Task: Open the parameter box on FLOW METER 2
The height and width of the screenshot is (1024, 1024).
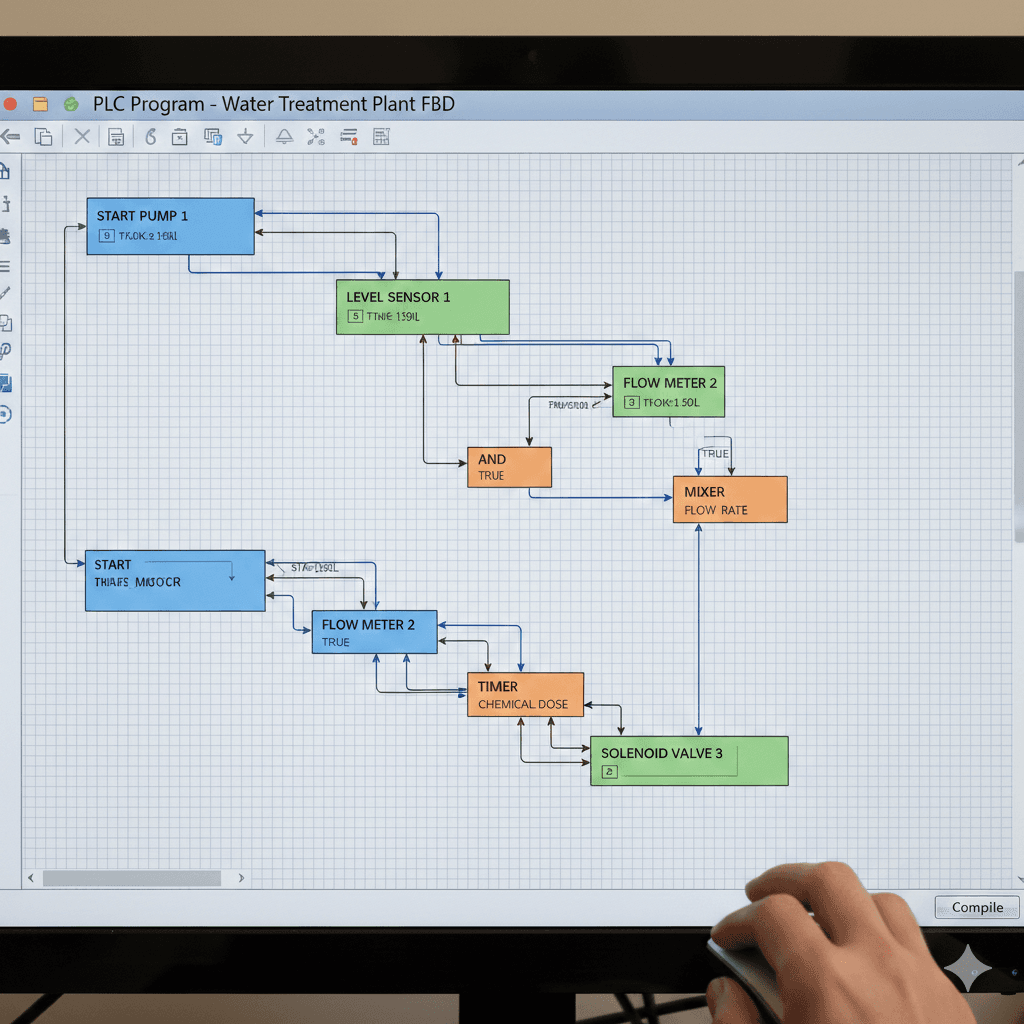Action: click(x=630, y=400)
